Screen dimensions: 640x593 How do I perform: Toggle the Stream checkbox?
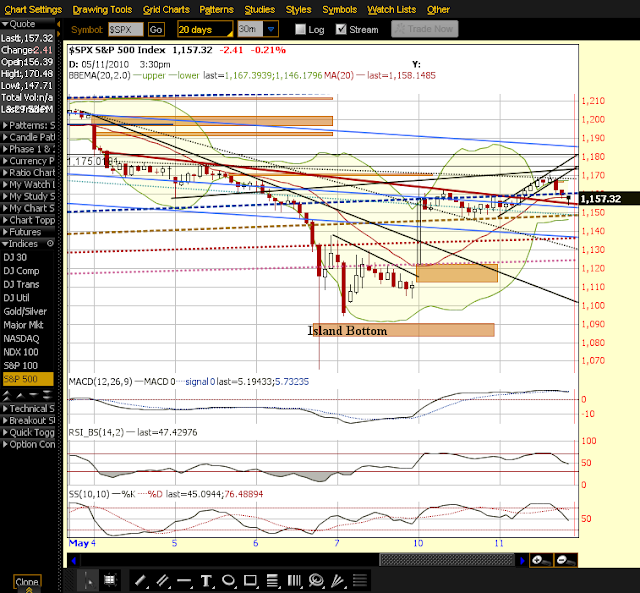[341, 29]
